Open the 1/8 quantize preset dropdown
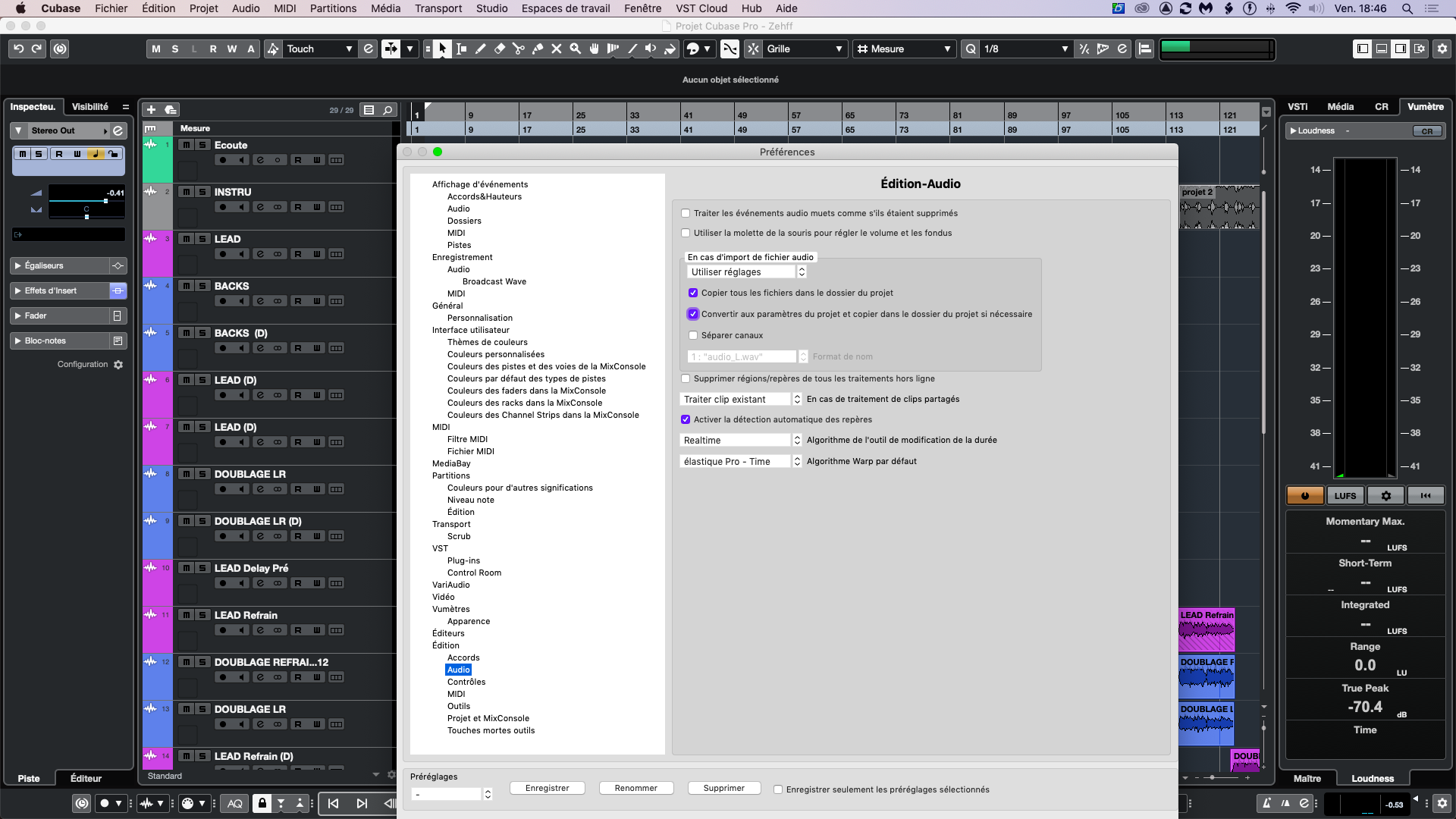This screenshot has width=1456, height=819. 1025,49
